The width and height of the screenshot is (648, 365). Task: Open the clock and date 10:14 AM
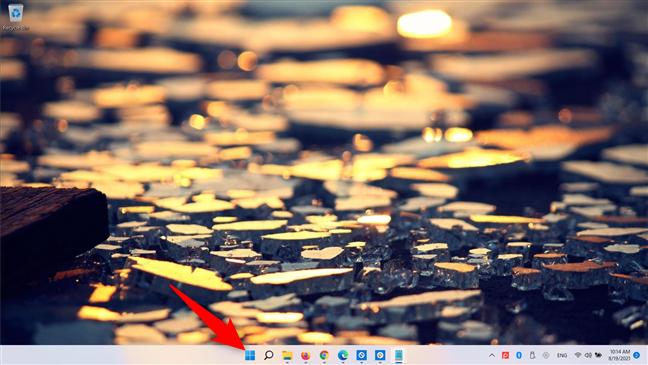coord(619,355)
